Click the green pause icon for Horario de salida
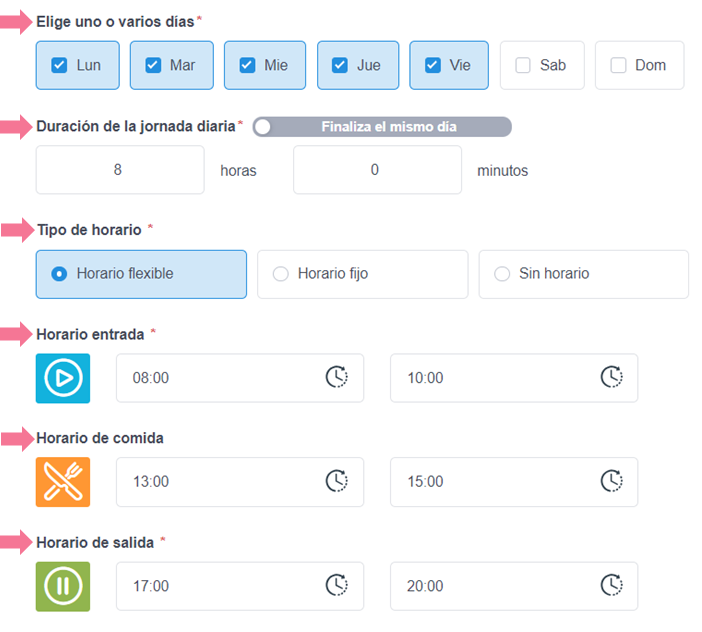Viewport: 702px width, 632px height. [x=62, y=586]
